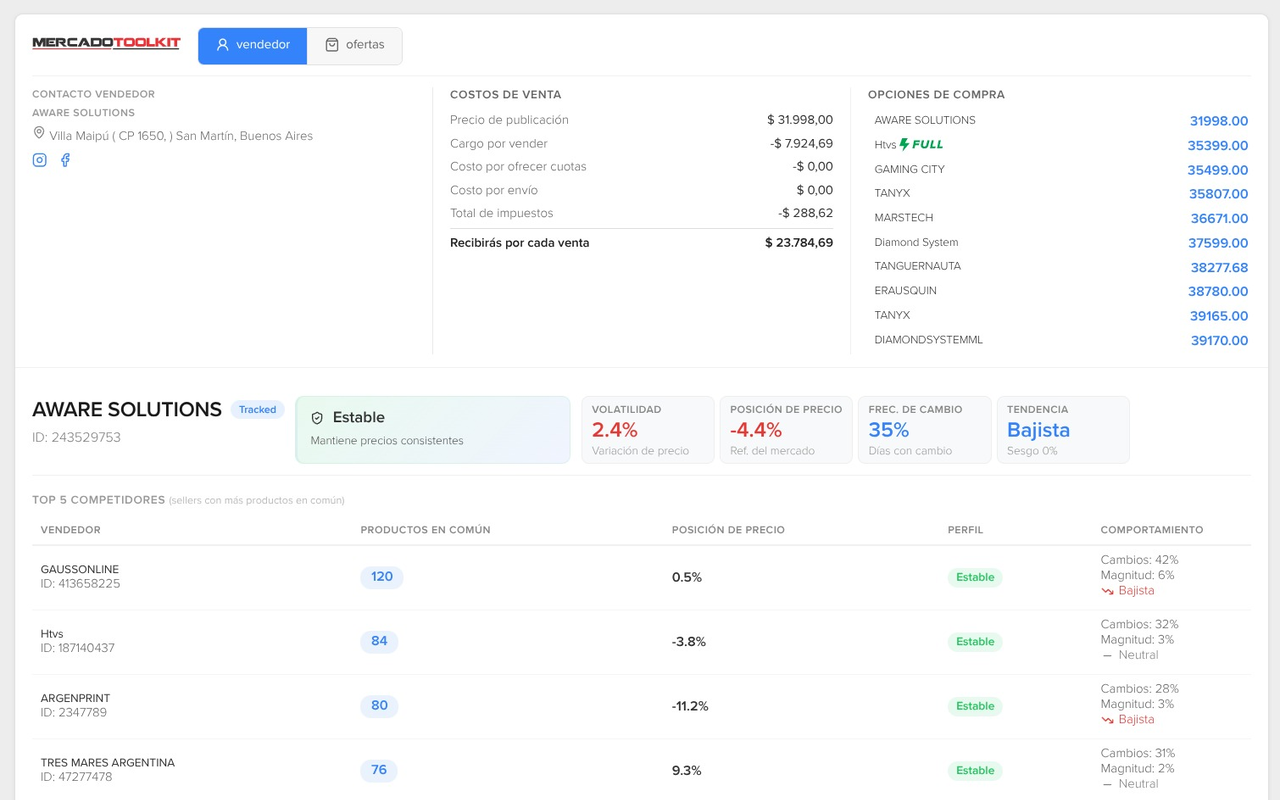The image size is (1280, 800).
Task: Switch to the ofertas tab
Action: (x=355, y=45)
